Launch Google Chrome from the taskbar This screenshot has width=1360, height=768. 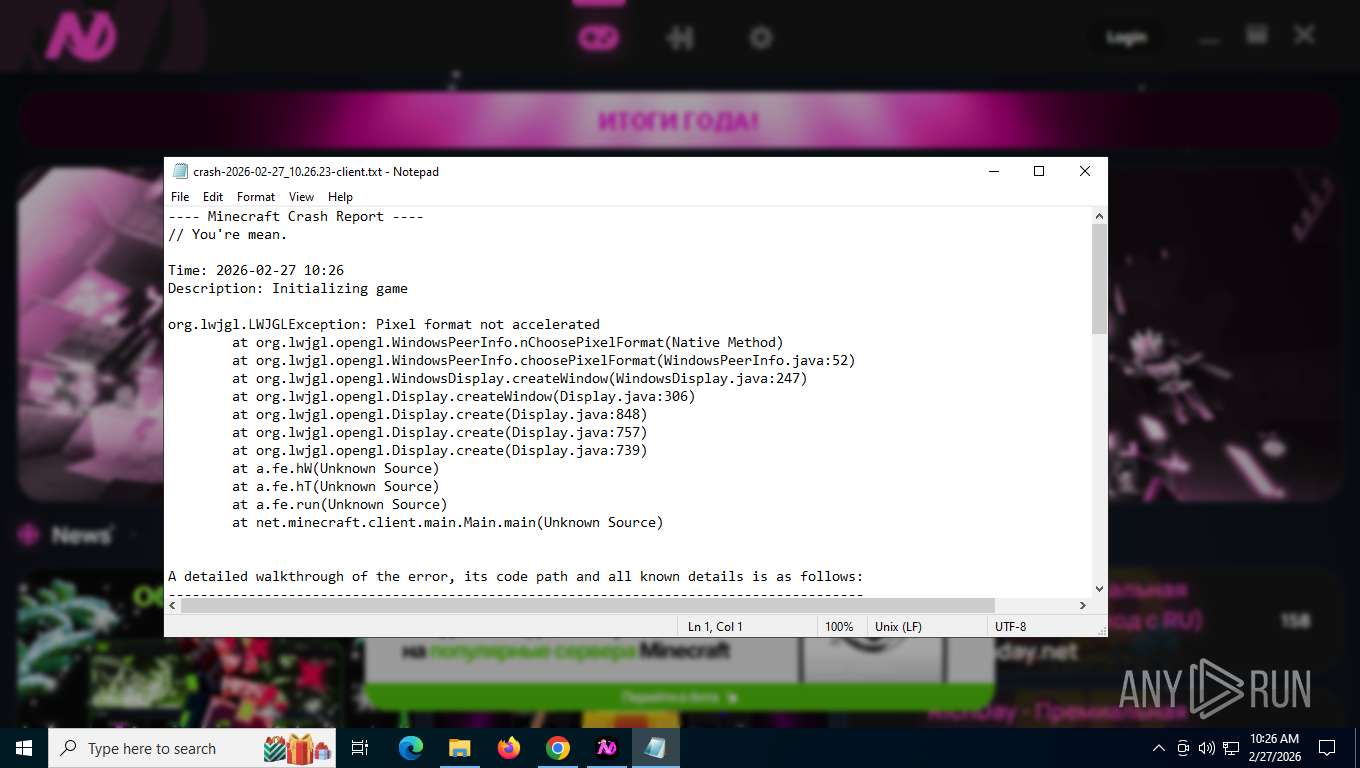pyautogui.click(x=558, y=748)
